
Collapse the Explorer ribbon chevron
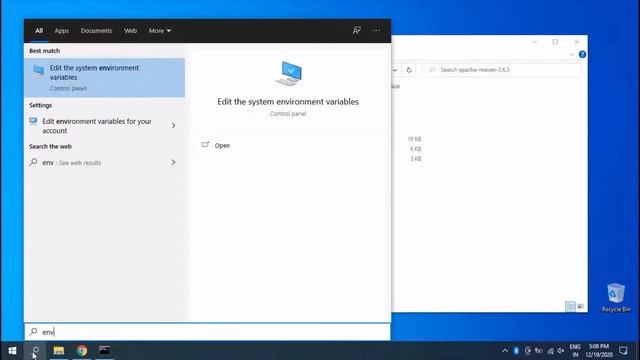572,54
